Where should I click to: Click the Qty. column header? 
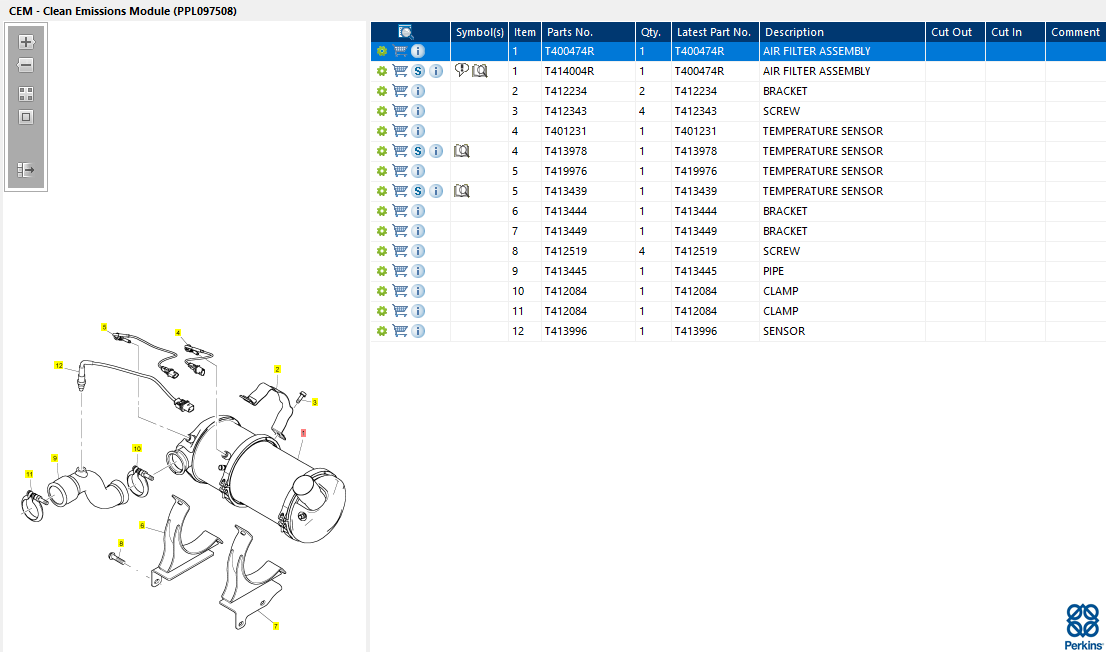[652, 32]
